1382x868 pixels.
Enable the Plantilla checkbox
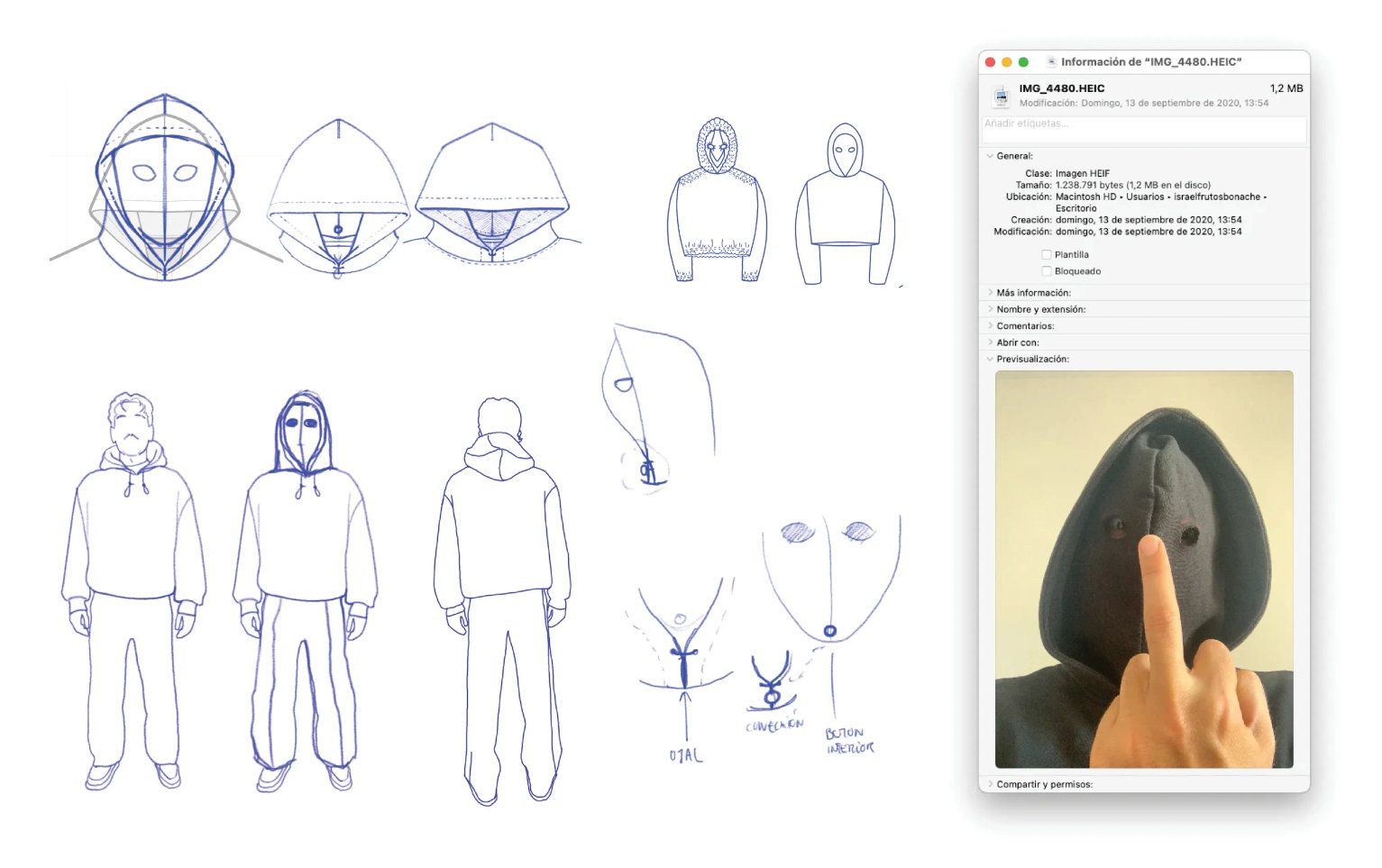(1047, 255)
